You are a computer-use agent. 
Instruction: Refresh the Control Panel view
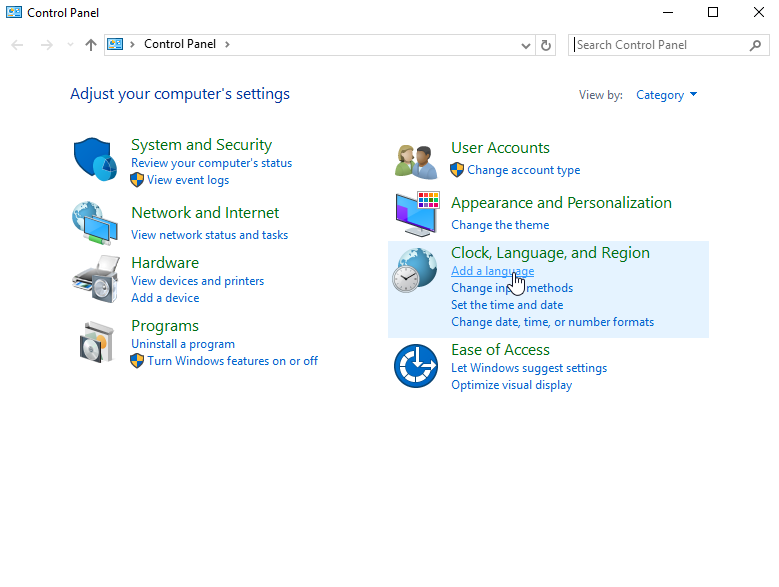pyautogui.click(x=545, y=45)
